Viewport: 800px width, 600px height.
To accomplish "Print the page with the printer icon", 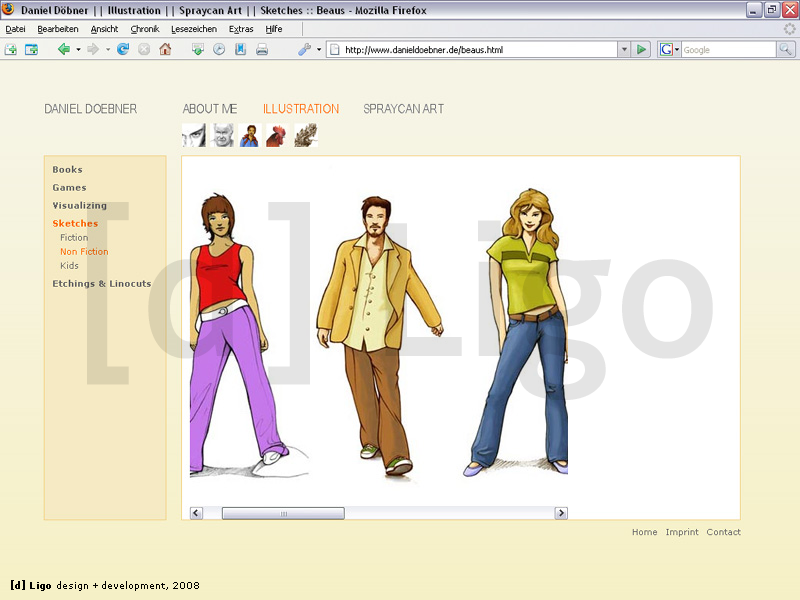I will coord(262,49).
